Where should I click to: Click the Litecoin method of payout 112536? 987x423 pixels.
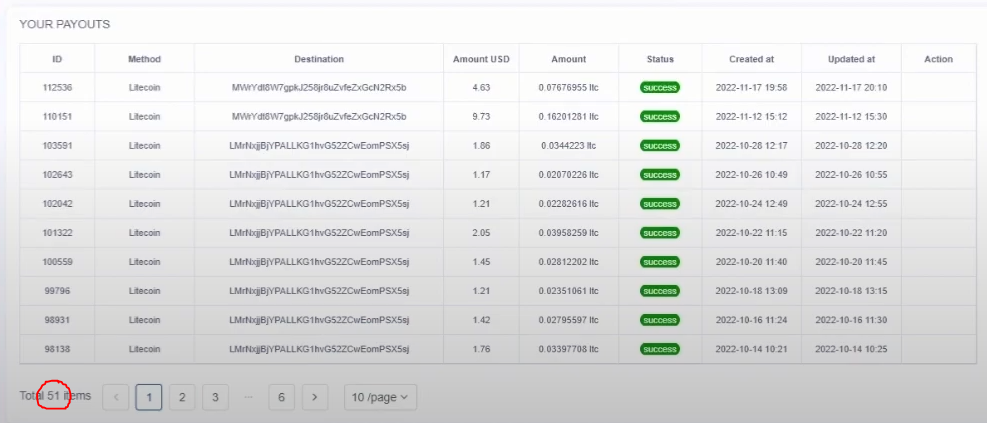coord(144,87)
